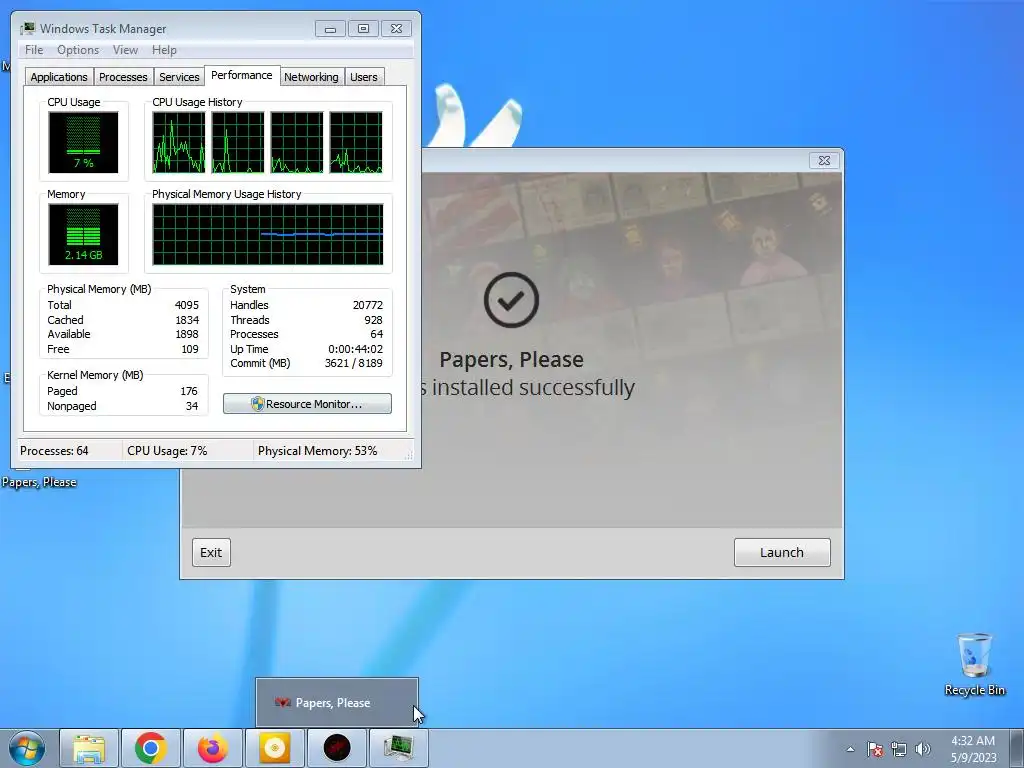Open the Options menu in Task Manager
The width and height of the screenshot is (1024, 768).
coord(78,50)
